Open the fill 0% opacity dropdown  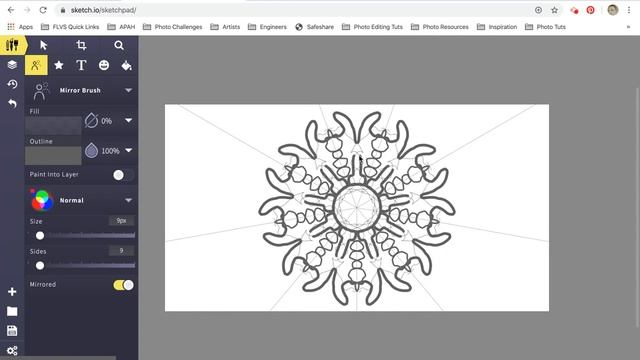pyautogui.click(x=128, y=120)
